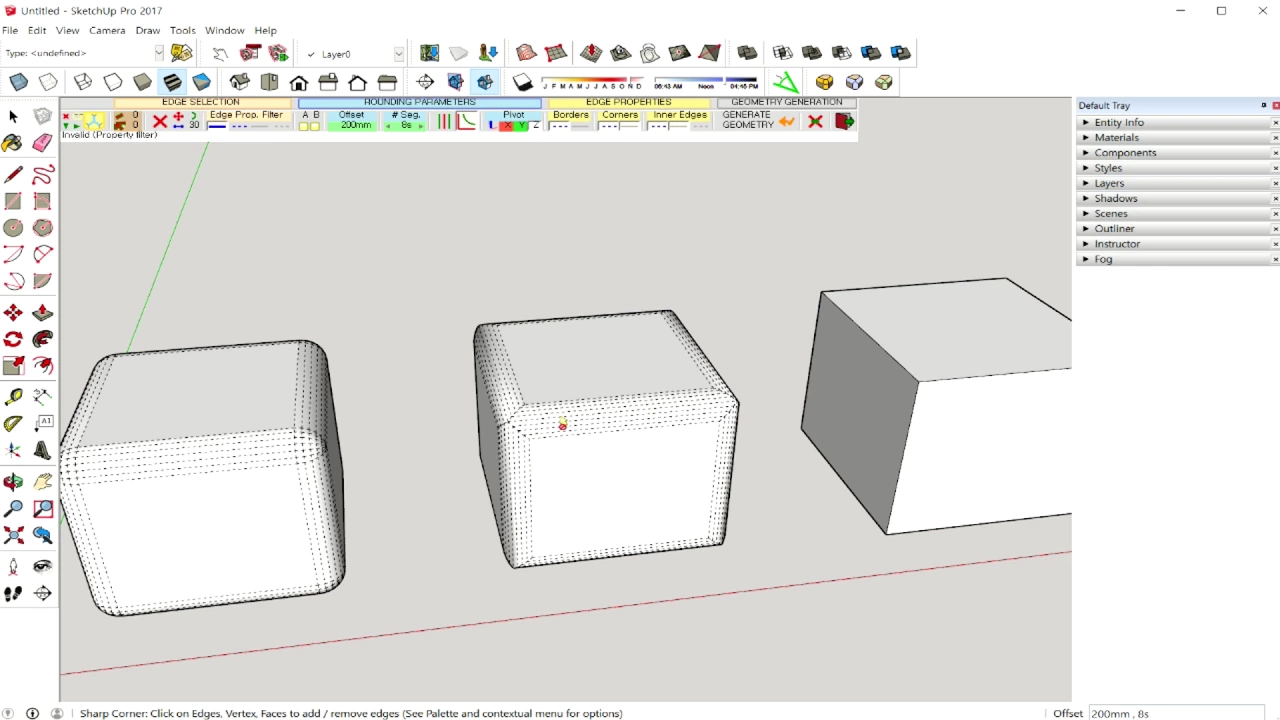Viewport: 1280px width, 720px height.
Task: Open the Draw menu
Action: pos(148,31)
